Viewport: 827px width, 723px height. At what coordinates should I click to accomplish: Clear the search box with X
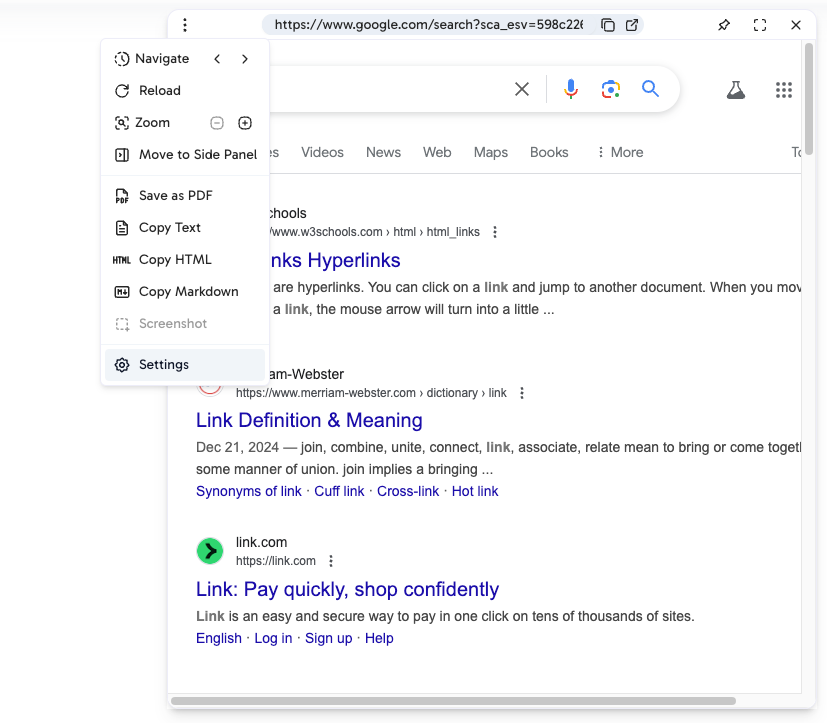point(522,90)
